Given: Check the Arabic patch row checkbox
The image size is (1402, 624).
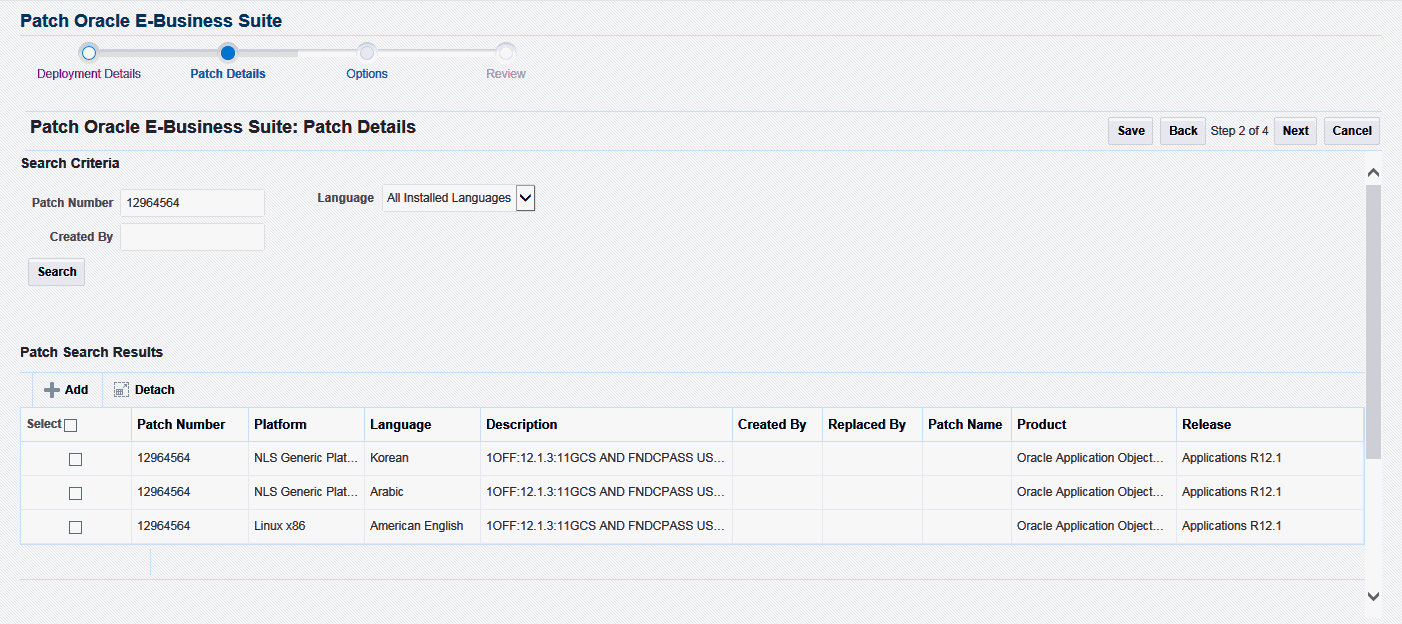Looking at the screenshot, I should click(x=75, y=493).
